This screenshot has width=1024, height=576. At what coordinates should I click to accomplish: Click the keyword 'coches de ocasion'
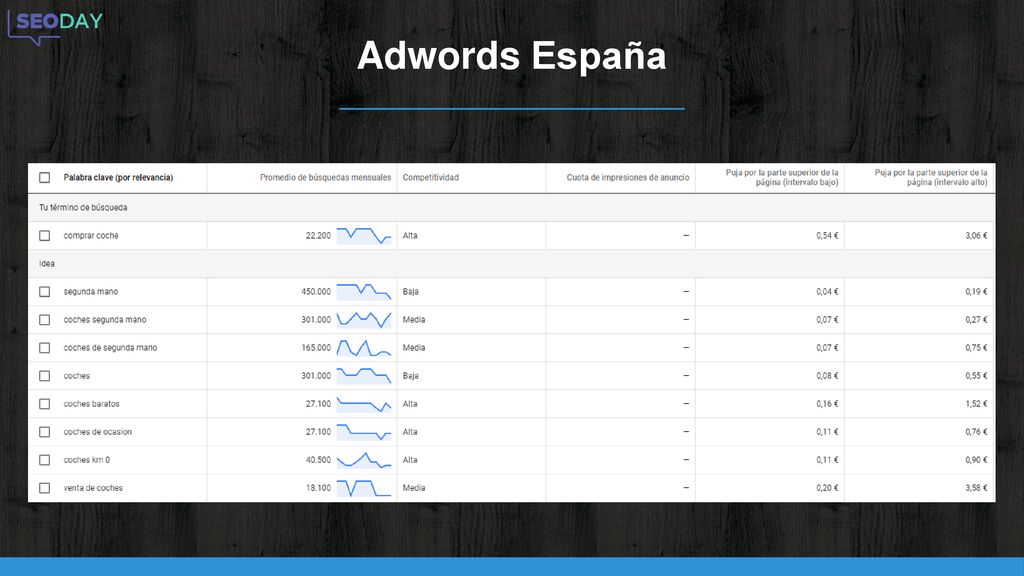pos(97,432)
